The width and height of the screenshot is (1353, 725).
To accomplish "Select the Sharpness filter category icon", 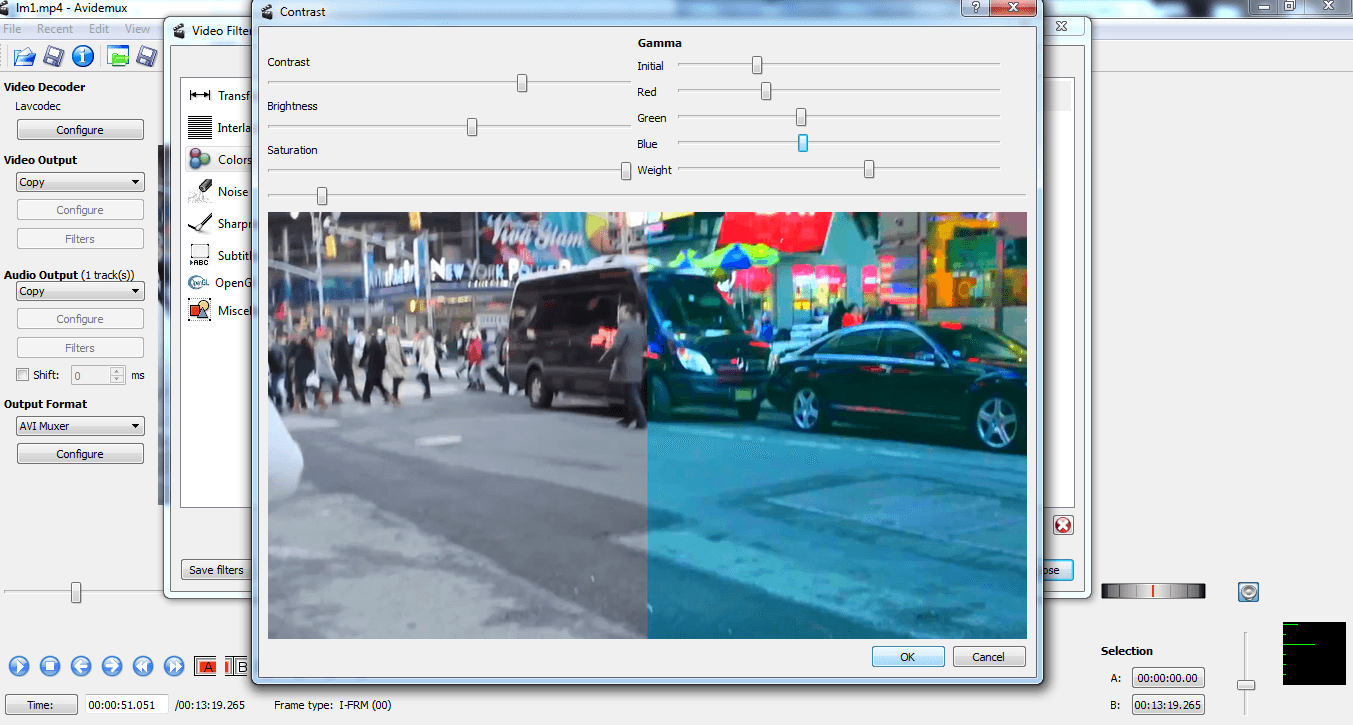I will coord(200,223).
